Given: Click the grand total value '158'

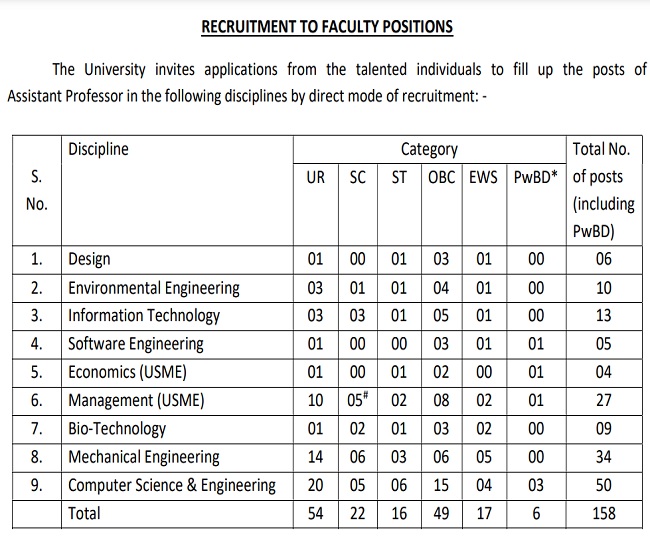Looking at the screenshot, I should [x=603, y=514].
